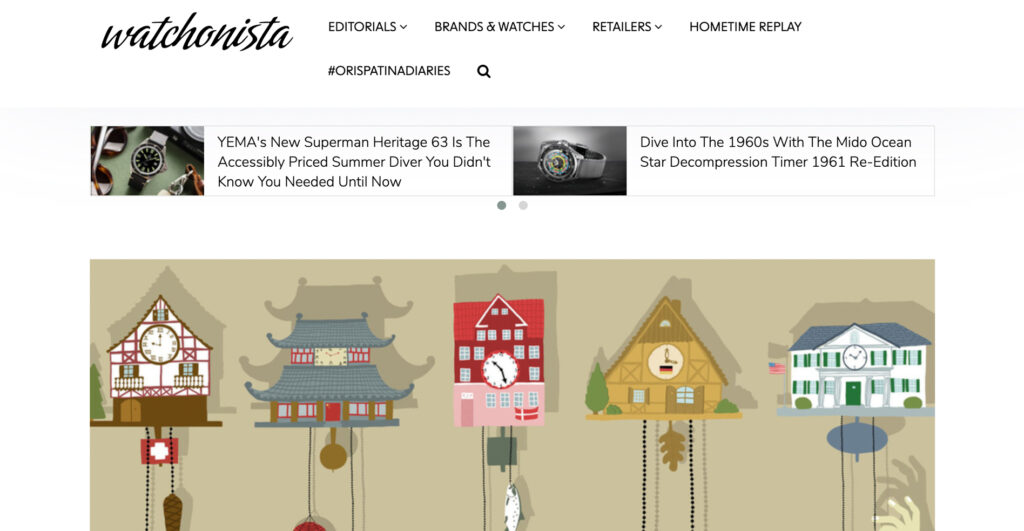The image size is (1024, 531).
Task: Select the first carousel dot indicator
Action: point(502,205)
